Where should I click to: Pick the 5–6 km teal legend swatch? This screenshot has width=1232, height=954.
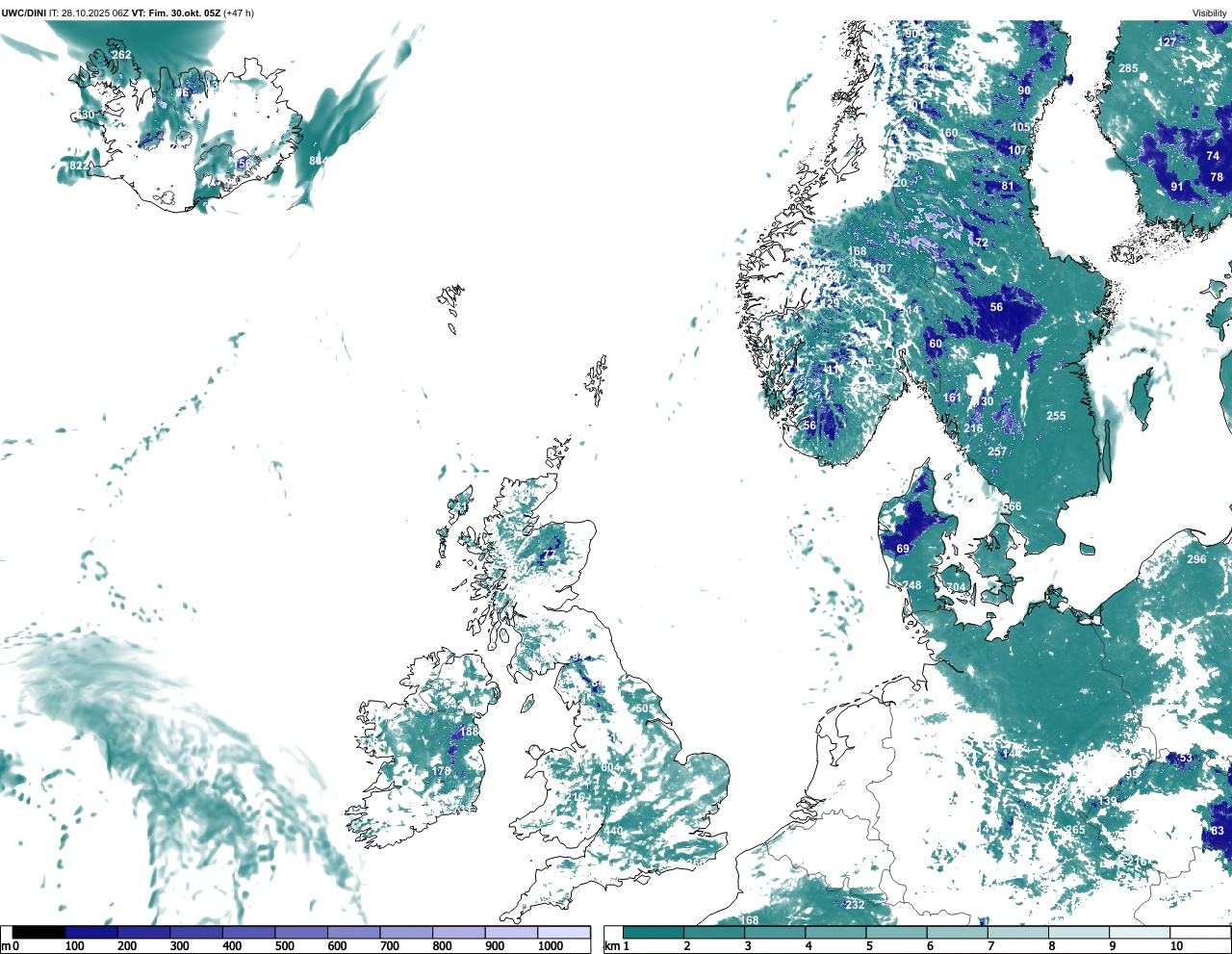[x=896, y=933]
